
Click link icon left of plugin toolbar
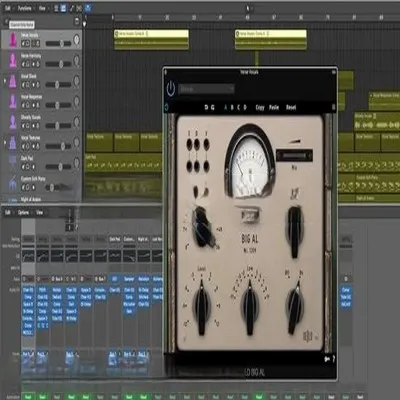[x=166, y=107]
